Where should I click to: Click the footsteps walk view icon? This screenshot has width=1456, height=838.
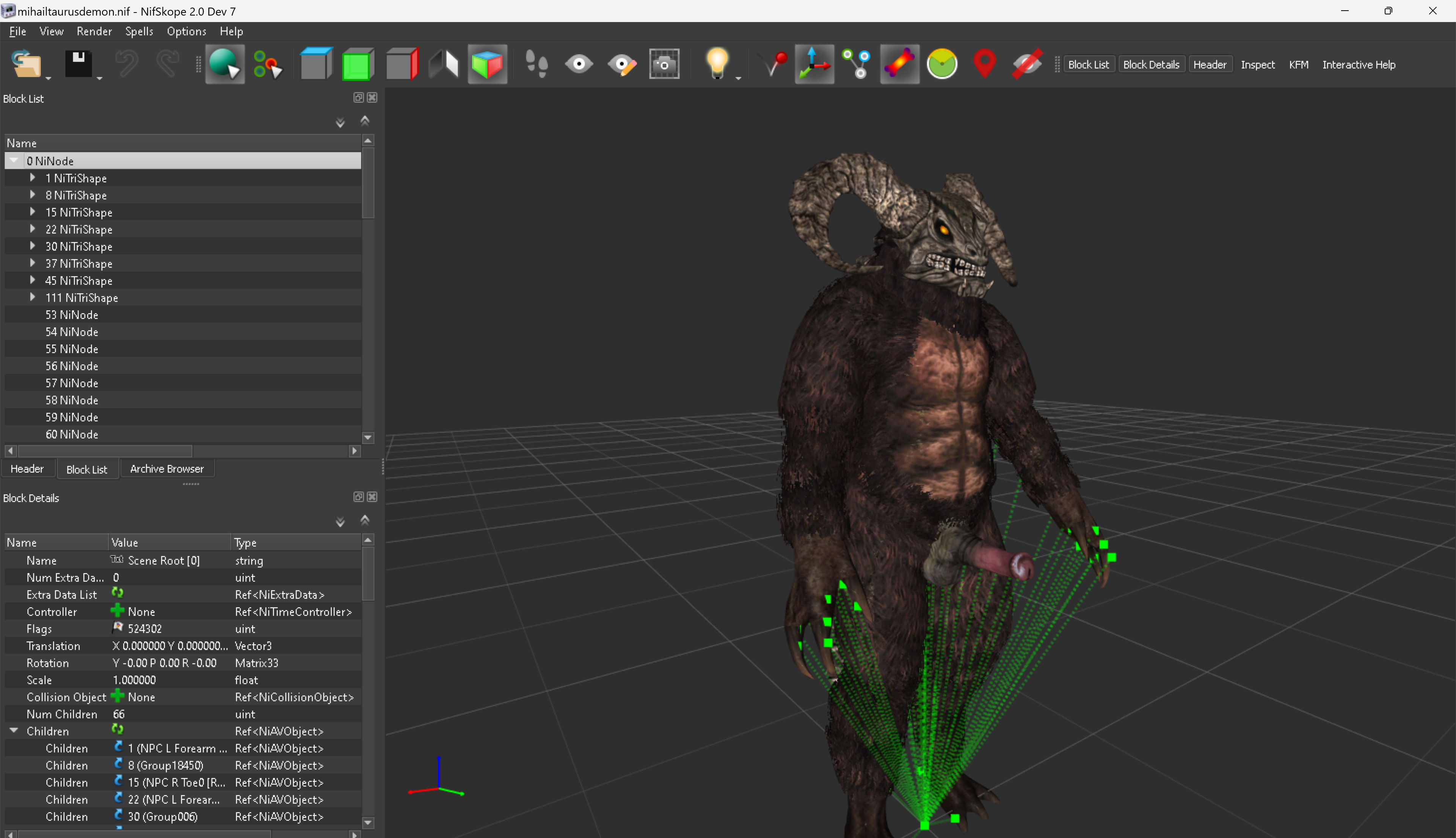536,64
